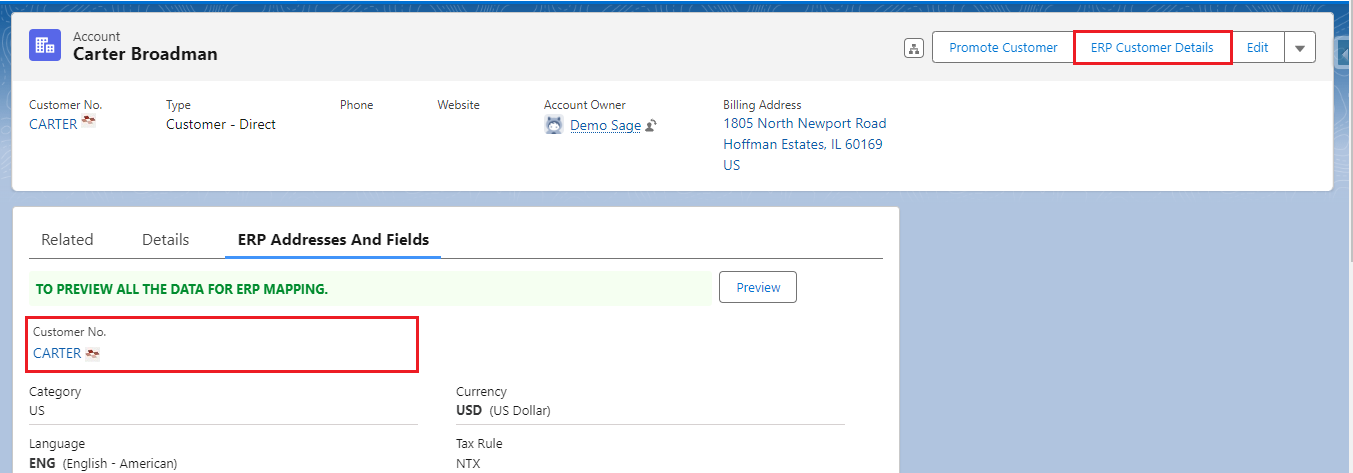Image resolution: width=1353 pixels, height=473 pixels.
Task: Expand the collapsed right-edge side panel
Action: coord(1344,52)
